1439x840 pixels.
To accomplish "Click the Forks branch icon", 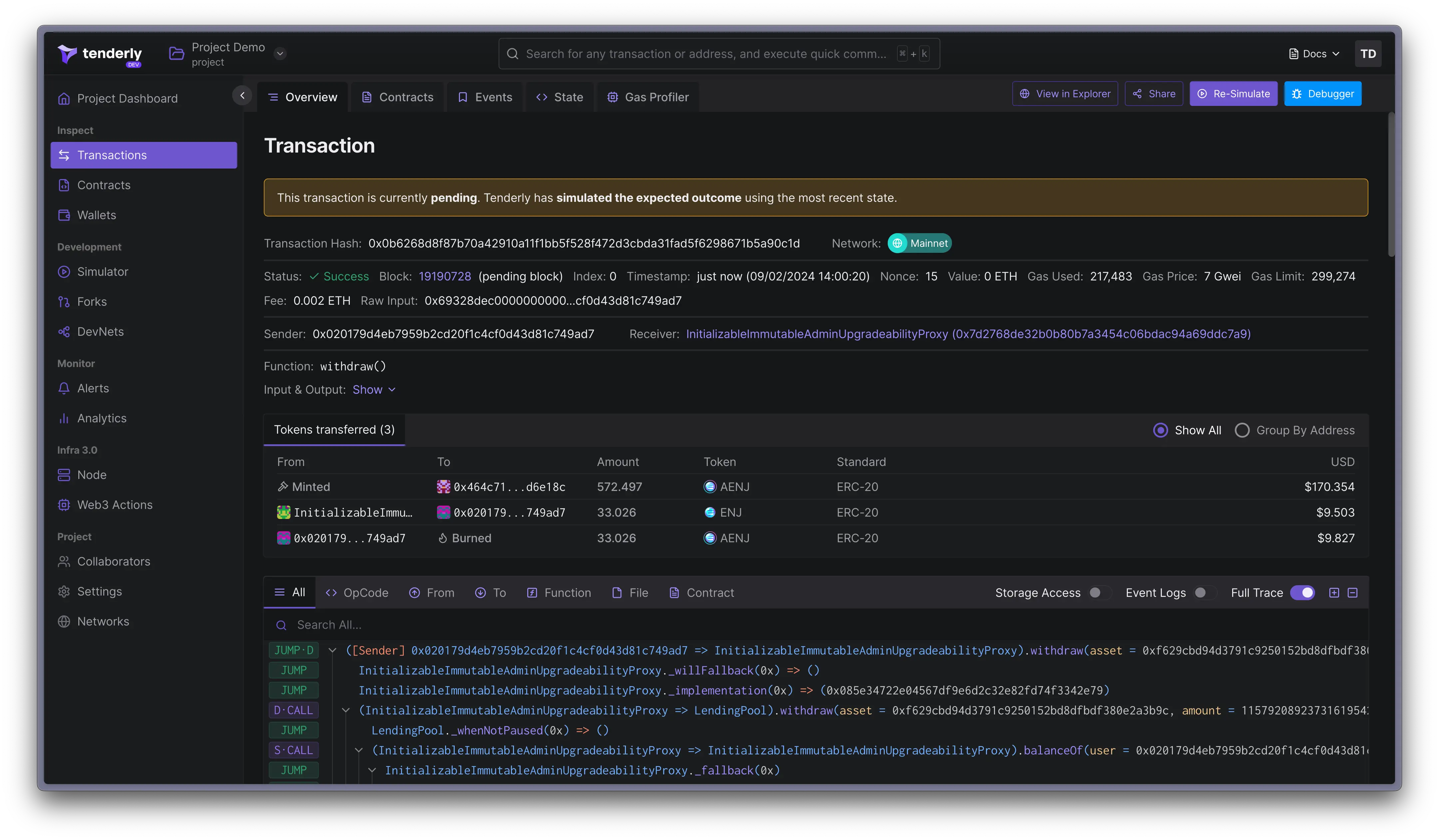I will pyautogui.click(x=64, y=301).
